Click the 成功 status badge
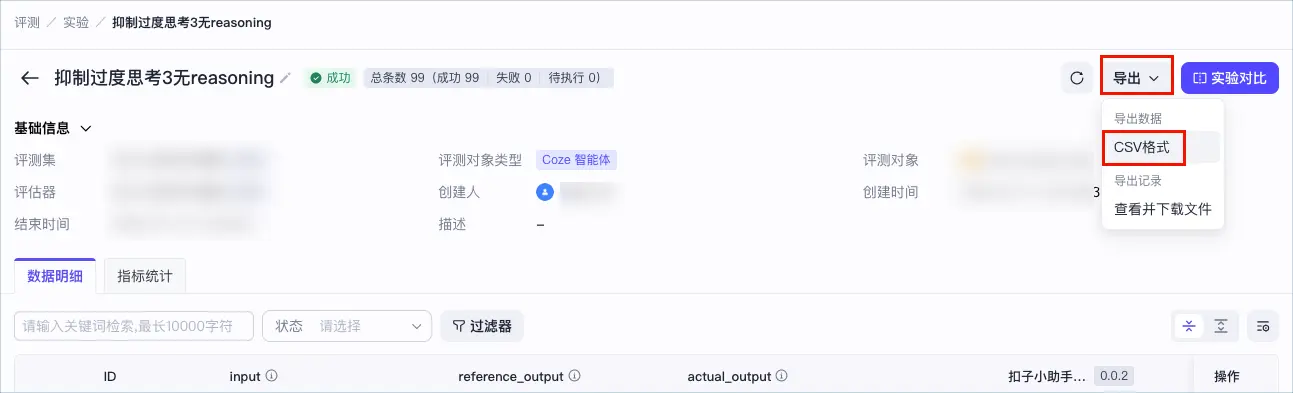 tap(330, 78)
